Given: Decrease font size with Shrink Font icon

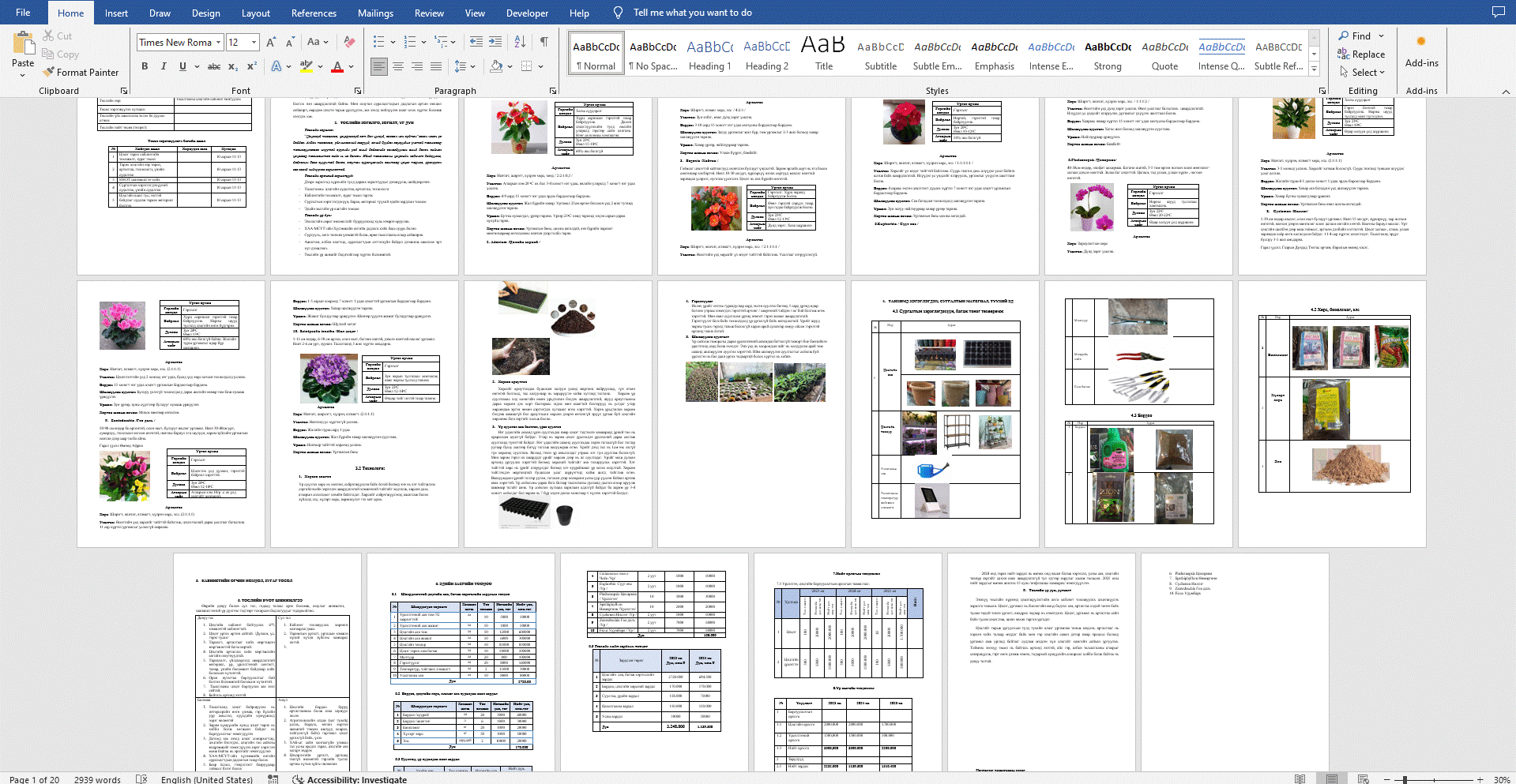Looking at the screenshot, I should [290, 42].
